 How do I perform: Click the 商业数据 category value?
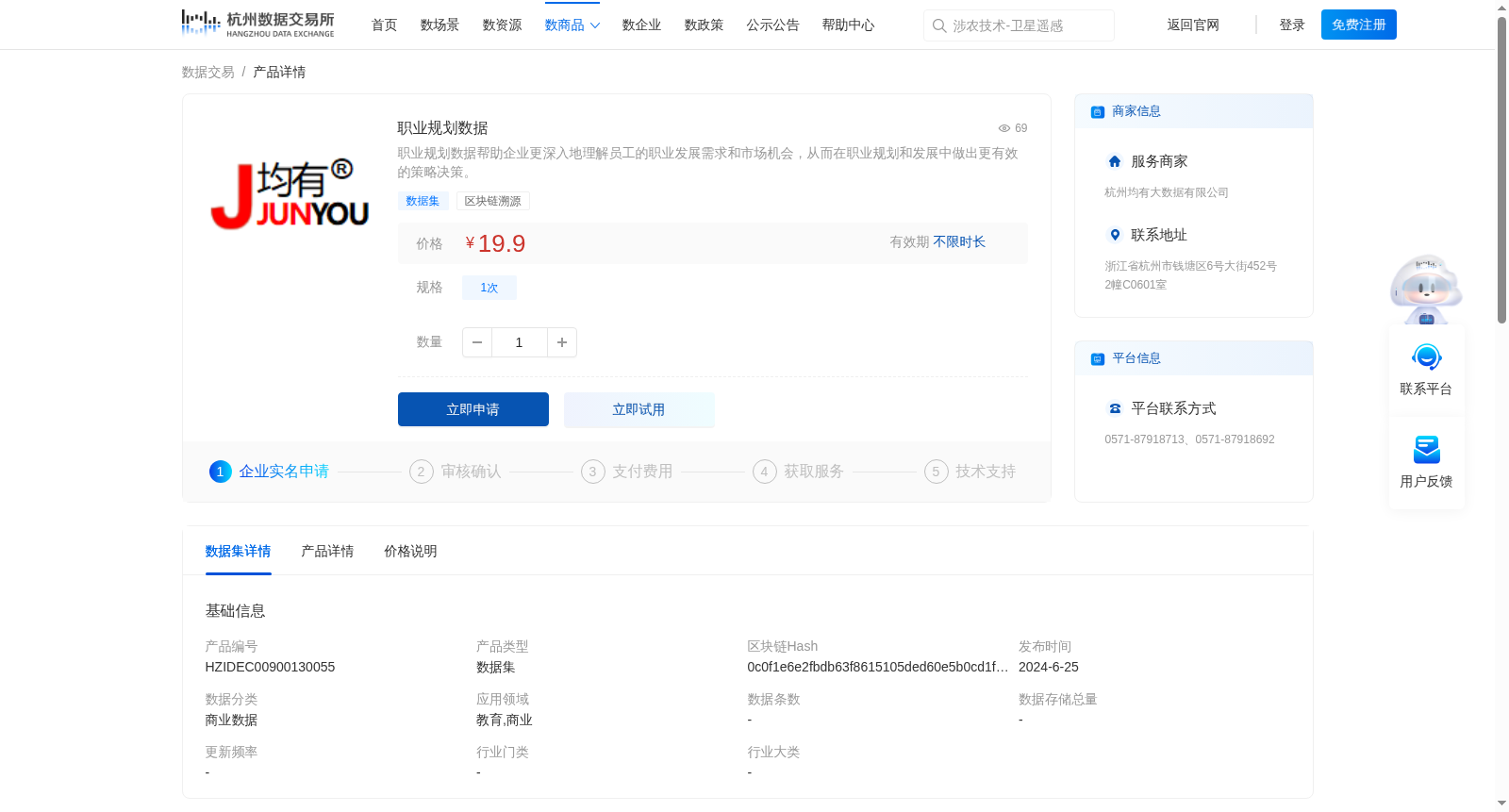tap(232, 720)
